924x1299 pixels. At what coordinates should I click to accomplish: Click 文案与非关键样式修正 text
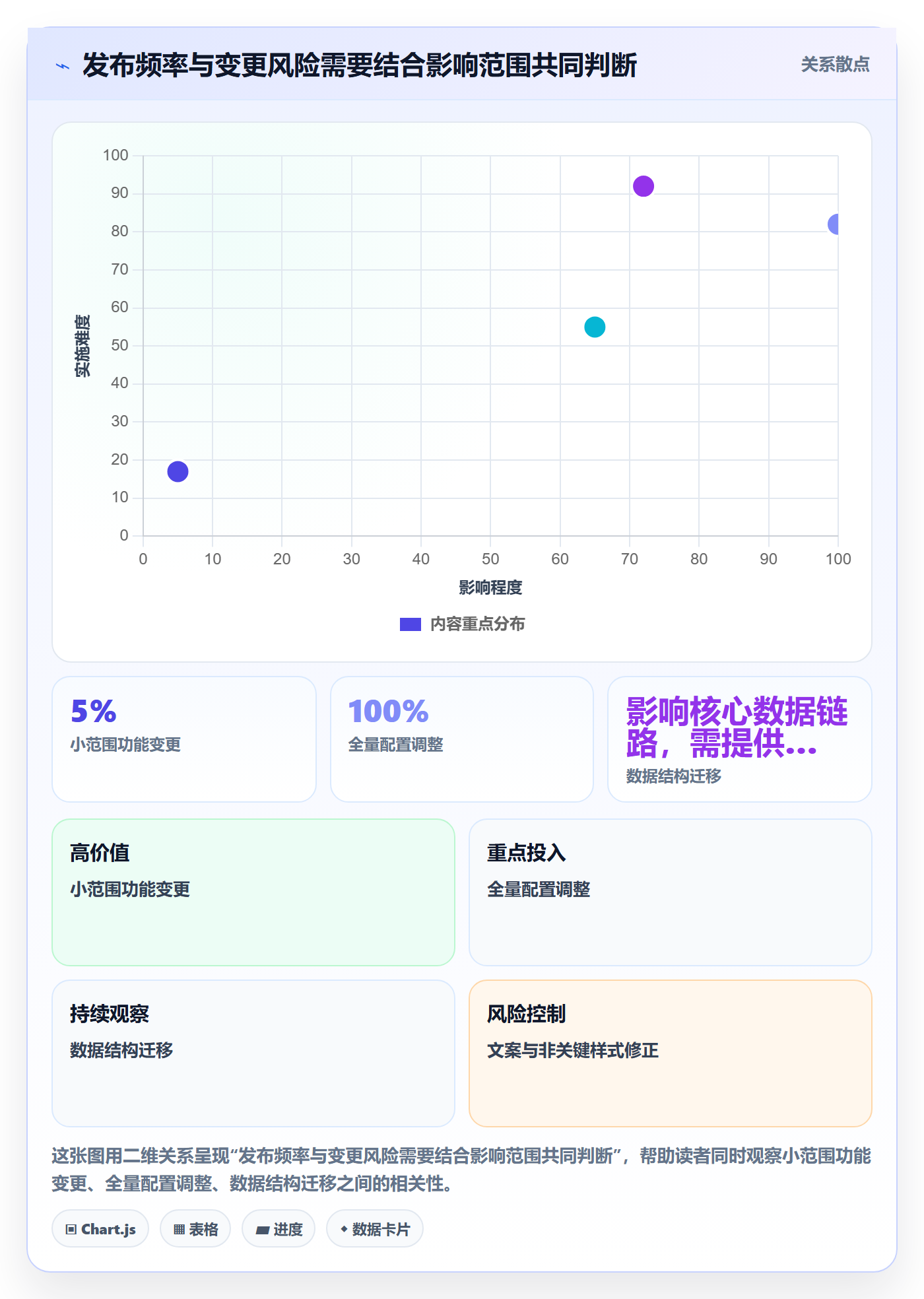(573, 1050)
